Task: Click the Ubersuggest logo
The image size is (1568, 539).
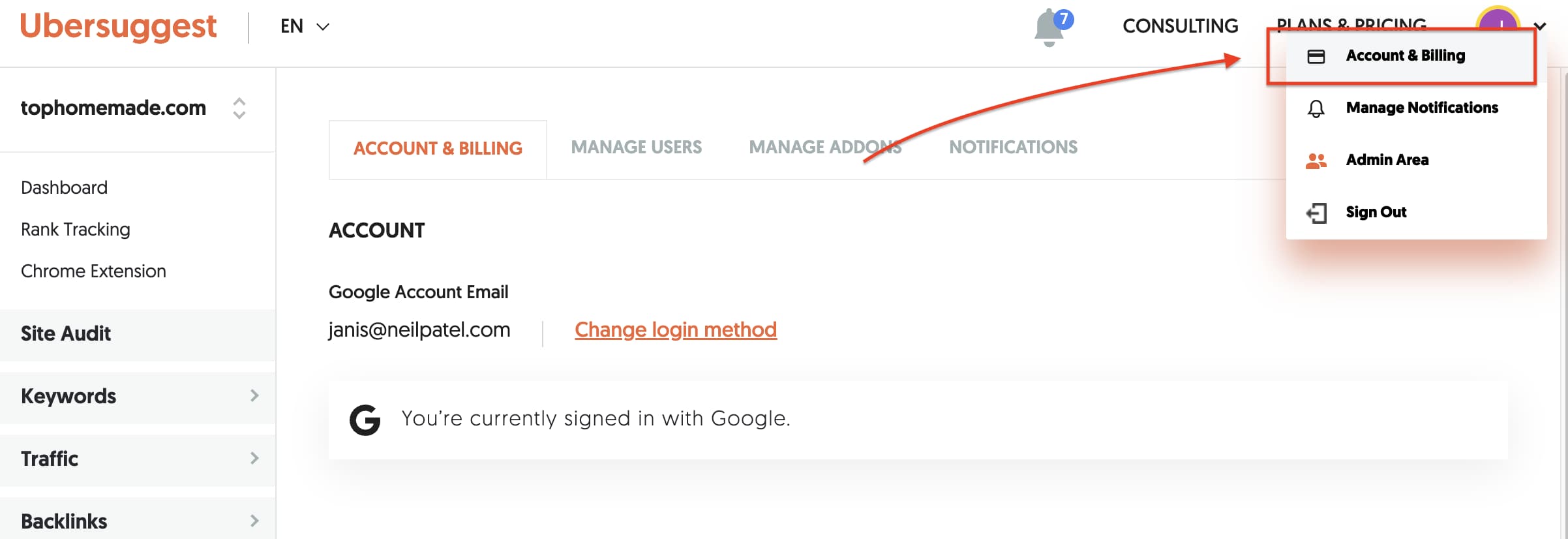Action: coord(118,27)
